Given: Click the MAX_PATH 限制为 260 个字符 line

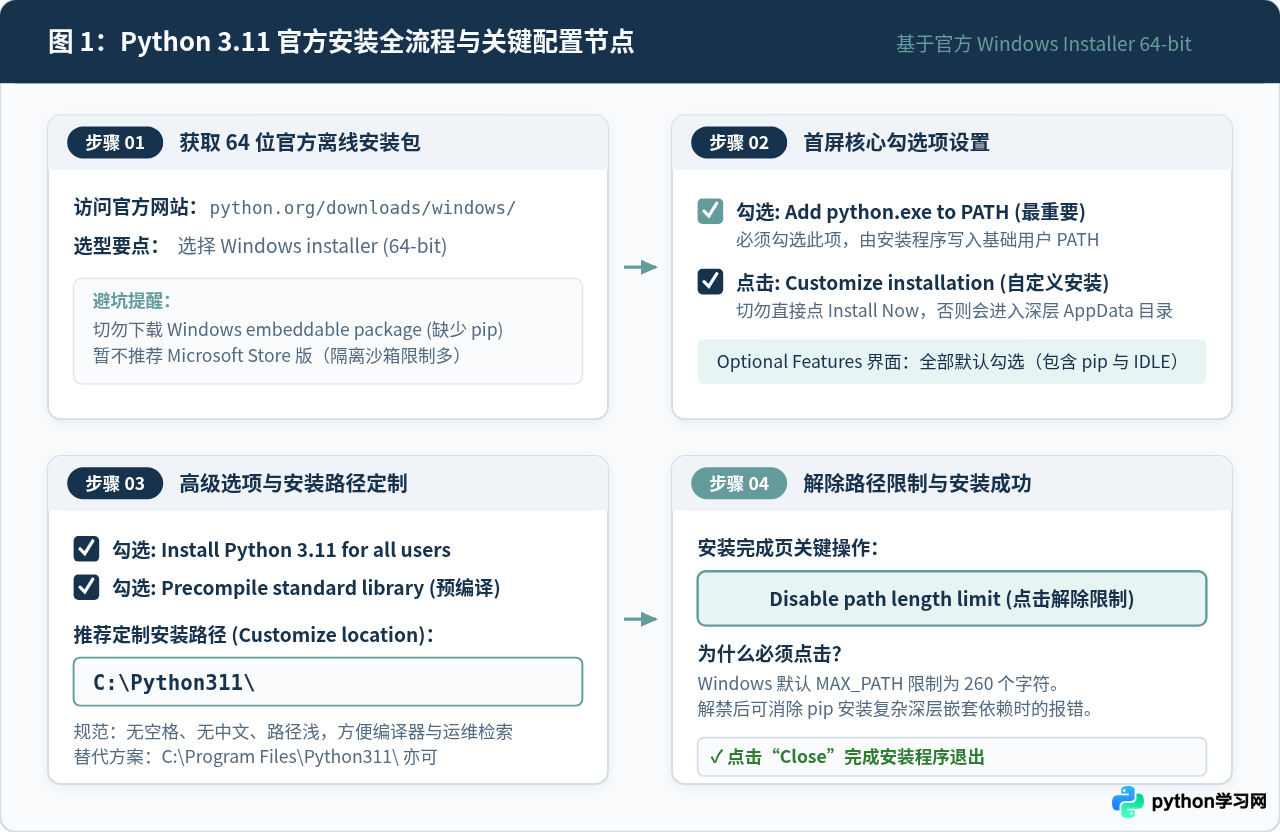Looking at the screenshot, I should tap(878, 684).
